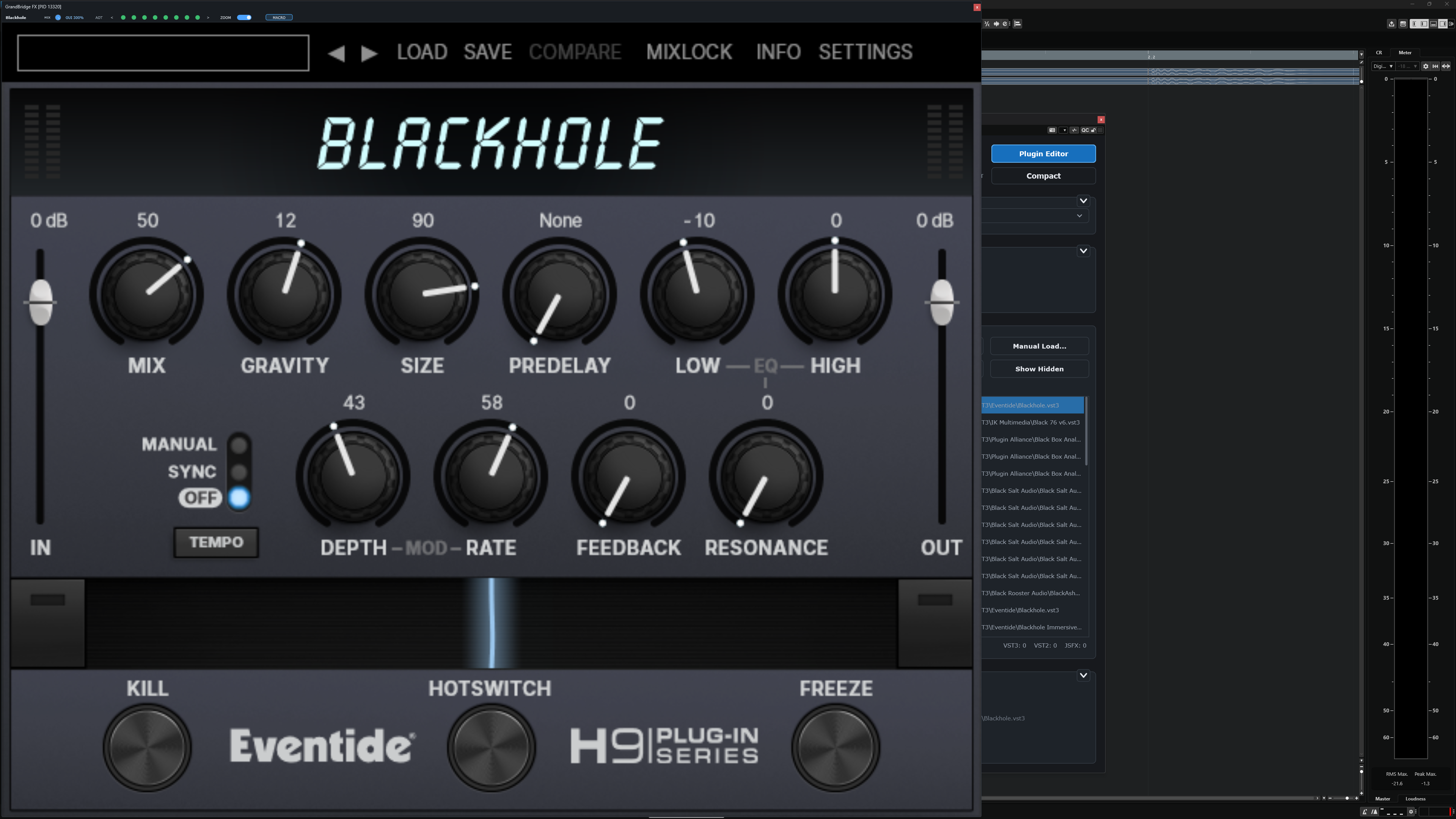Select the OFF tempo mode light
Viewport: 1456px width, 819px height.
tap(239, 498)
